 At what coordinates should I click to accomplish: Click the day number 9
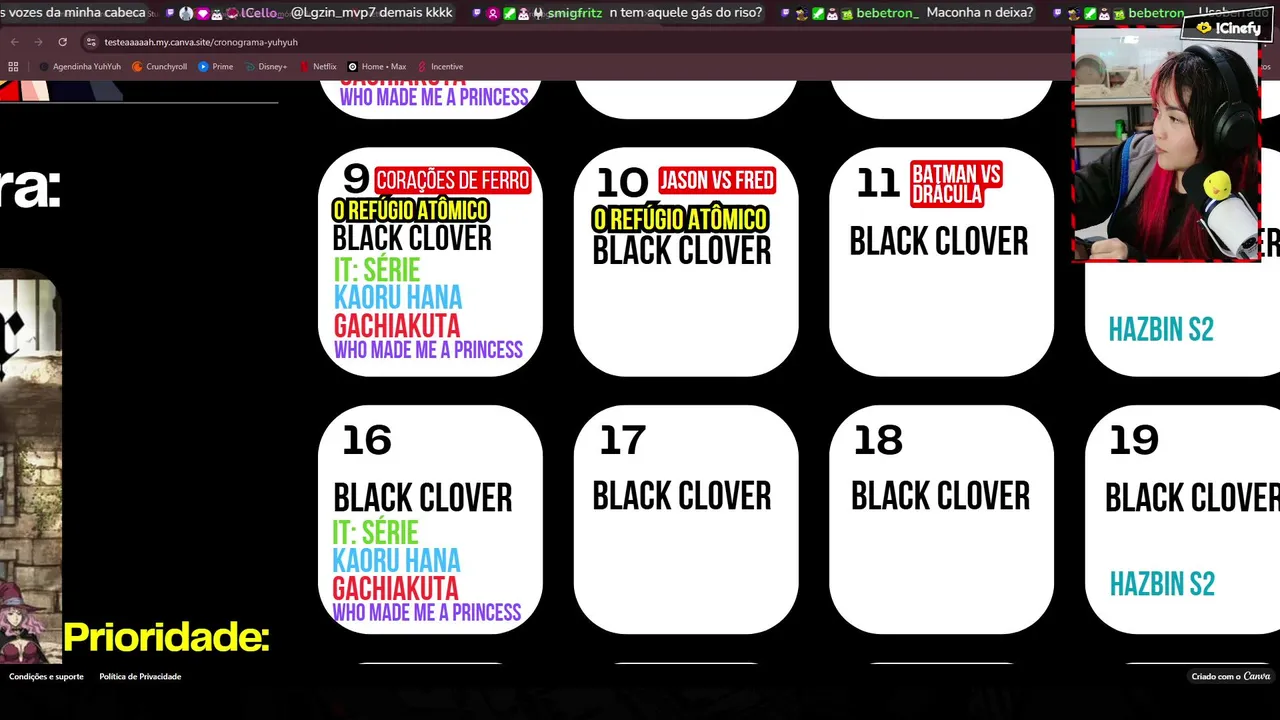[356, 179]
